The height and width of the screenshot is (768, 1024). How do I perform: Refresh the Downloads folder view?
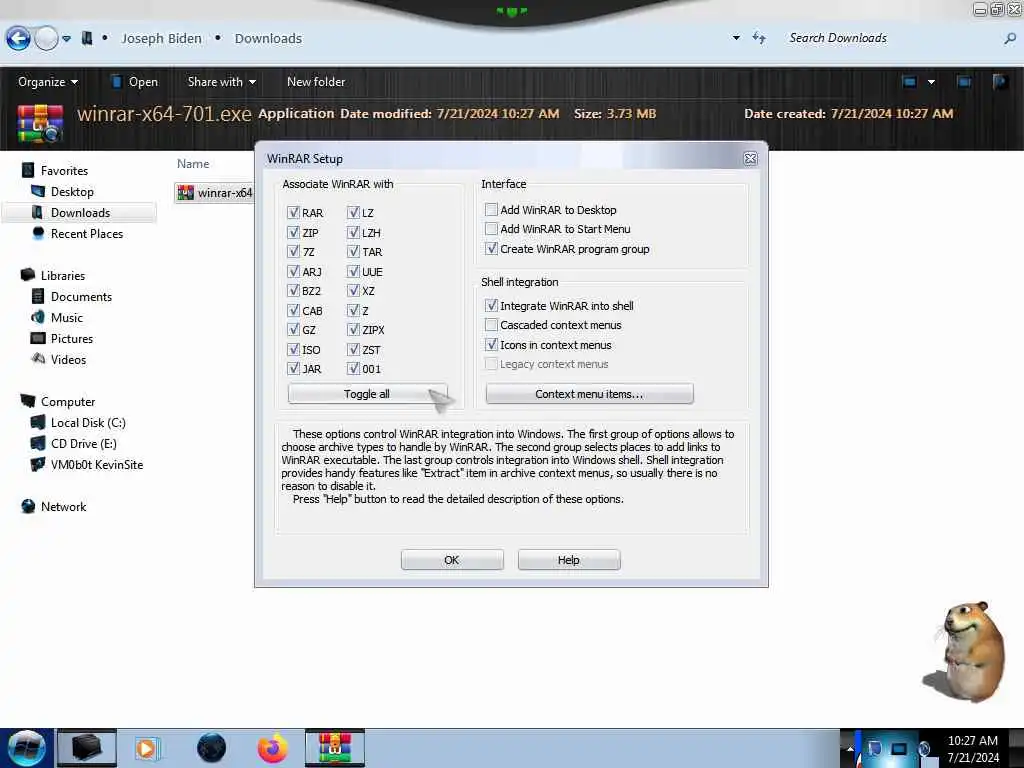point(759,38)
